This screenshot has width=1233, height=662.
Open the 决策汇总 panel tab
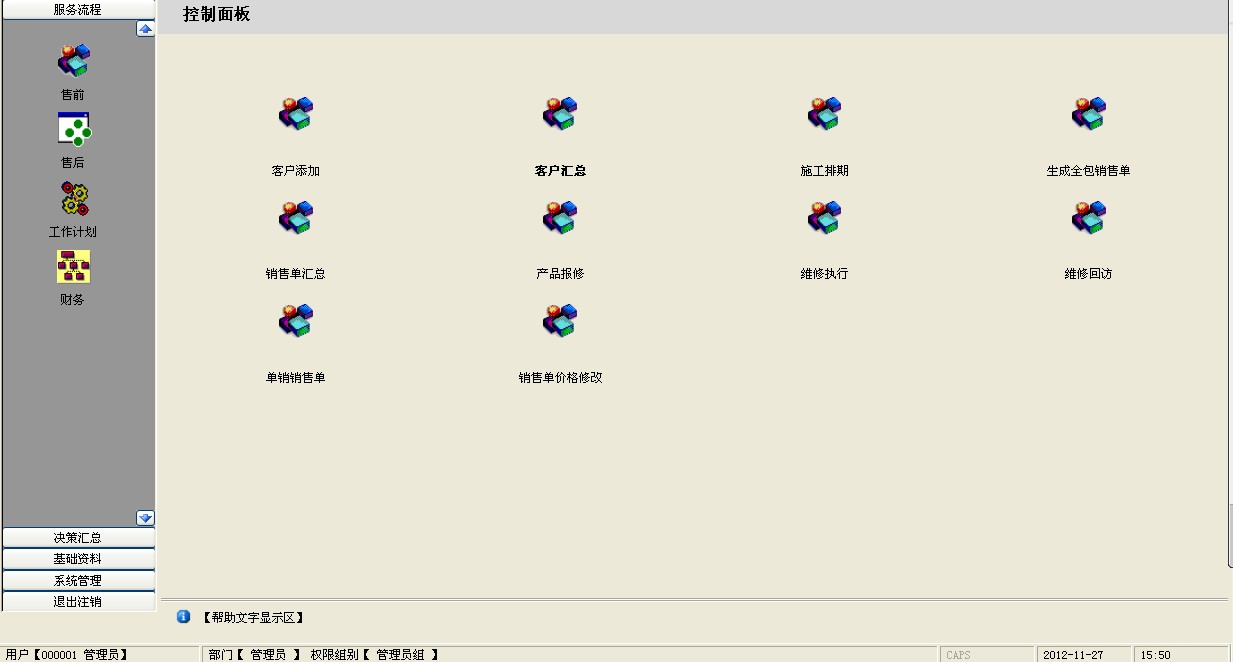pyautogui.click(x=78, y=538)
